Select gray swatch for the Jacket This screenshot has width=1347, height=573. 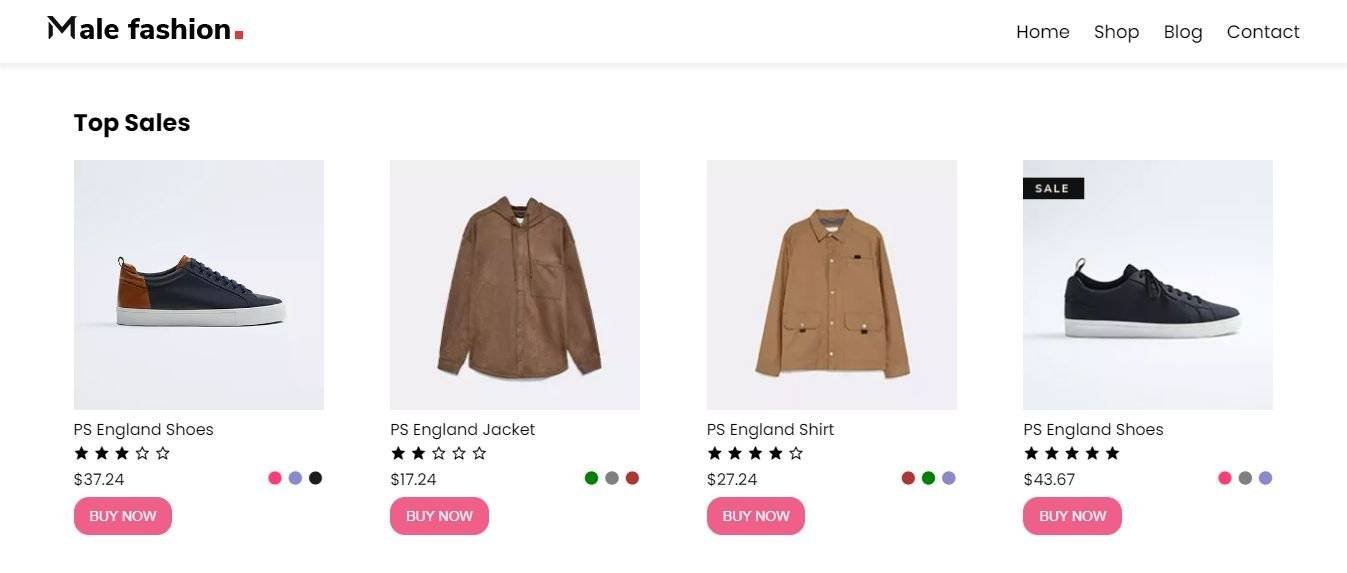pos(612,478)
